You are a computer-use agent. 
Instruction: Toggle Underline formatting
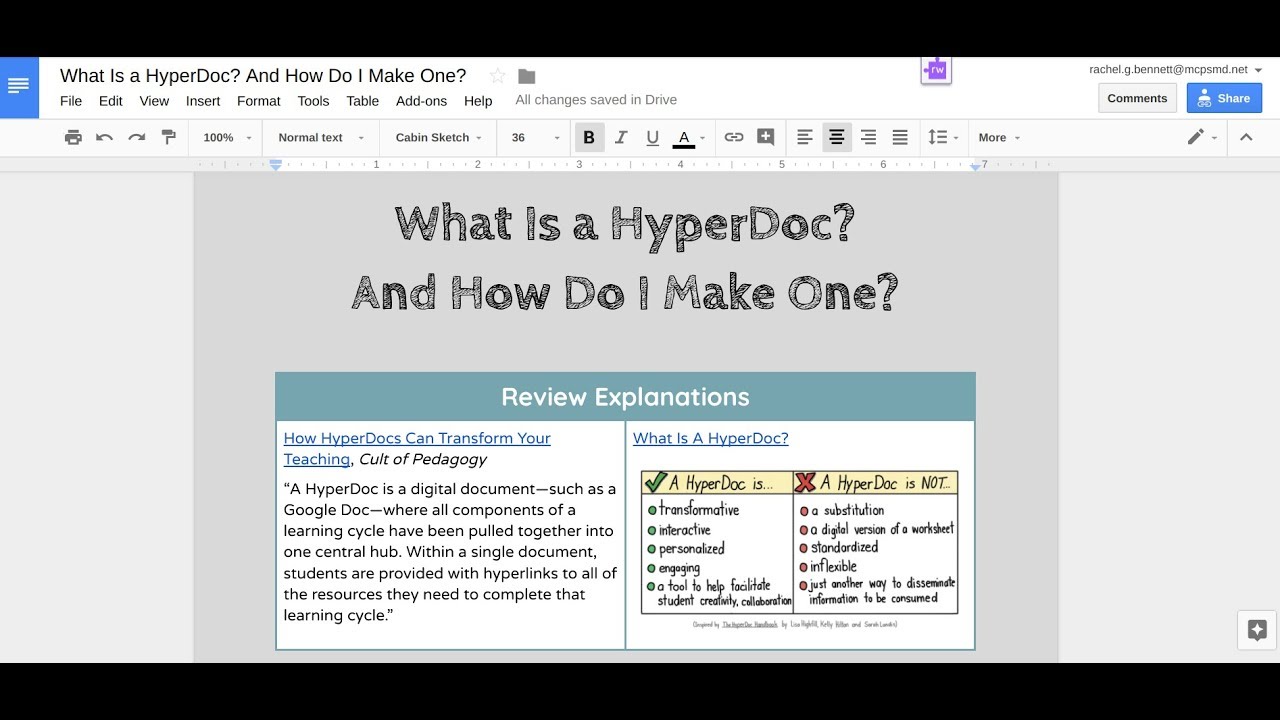point(652,138)
